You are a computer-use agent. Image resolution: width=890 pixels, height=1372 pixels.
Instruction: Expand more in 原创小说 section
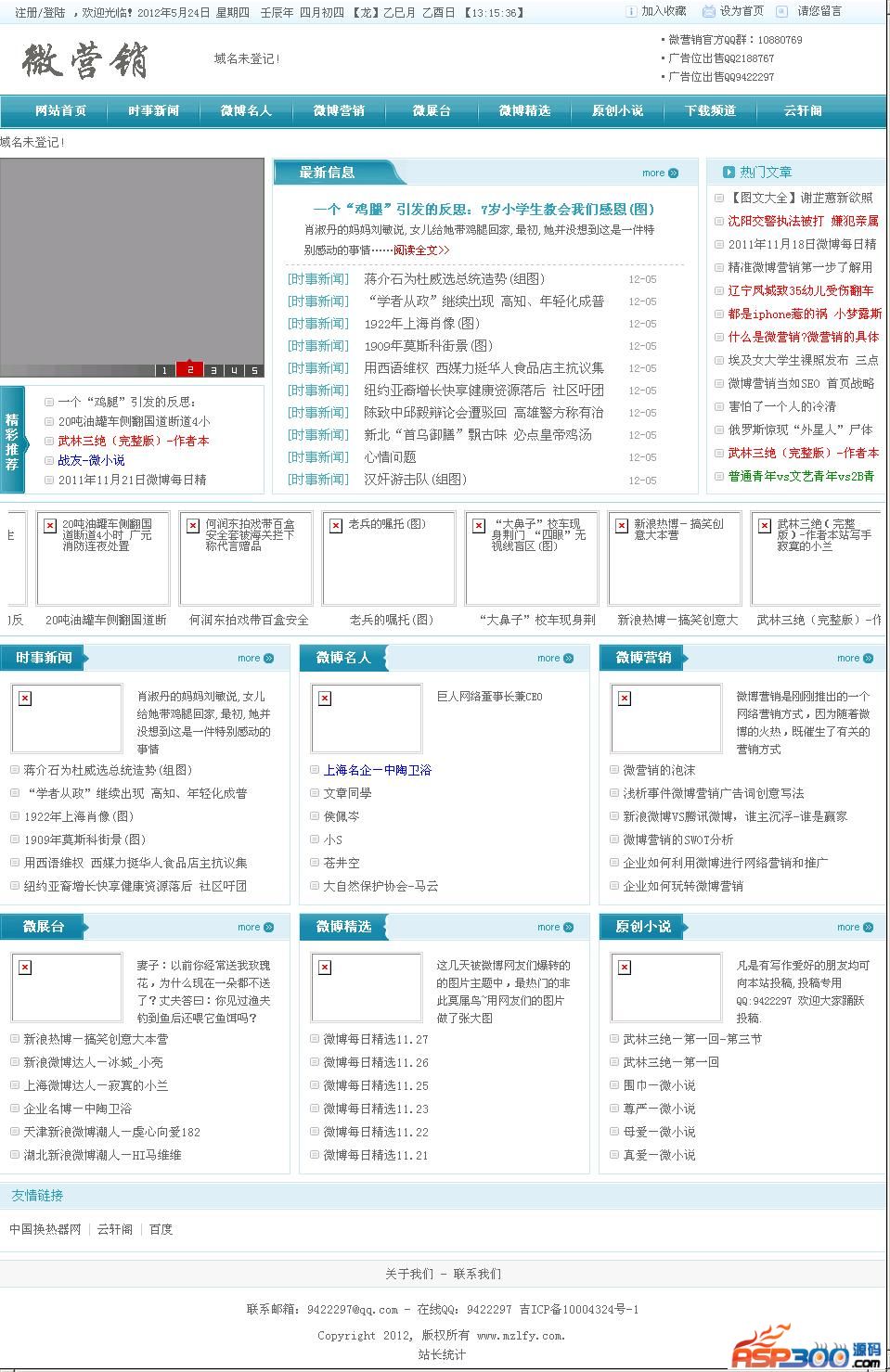(855, 927)
